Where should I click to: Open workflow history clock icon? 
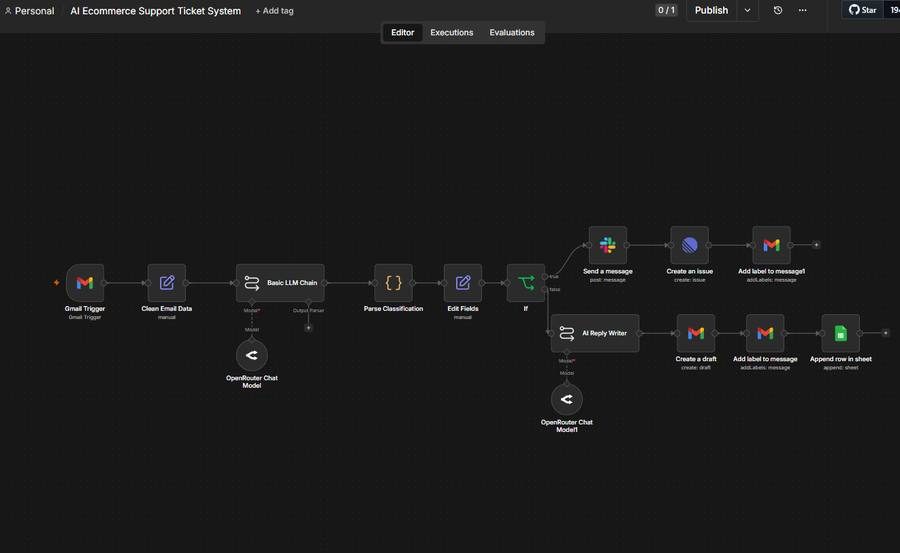click(x=778, y=10)
